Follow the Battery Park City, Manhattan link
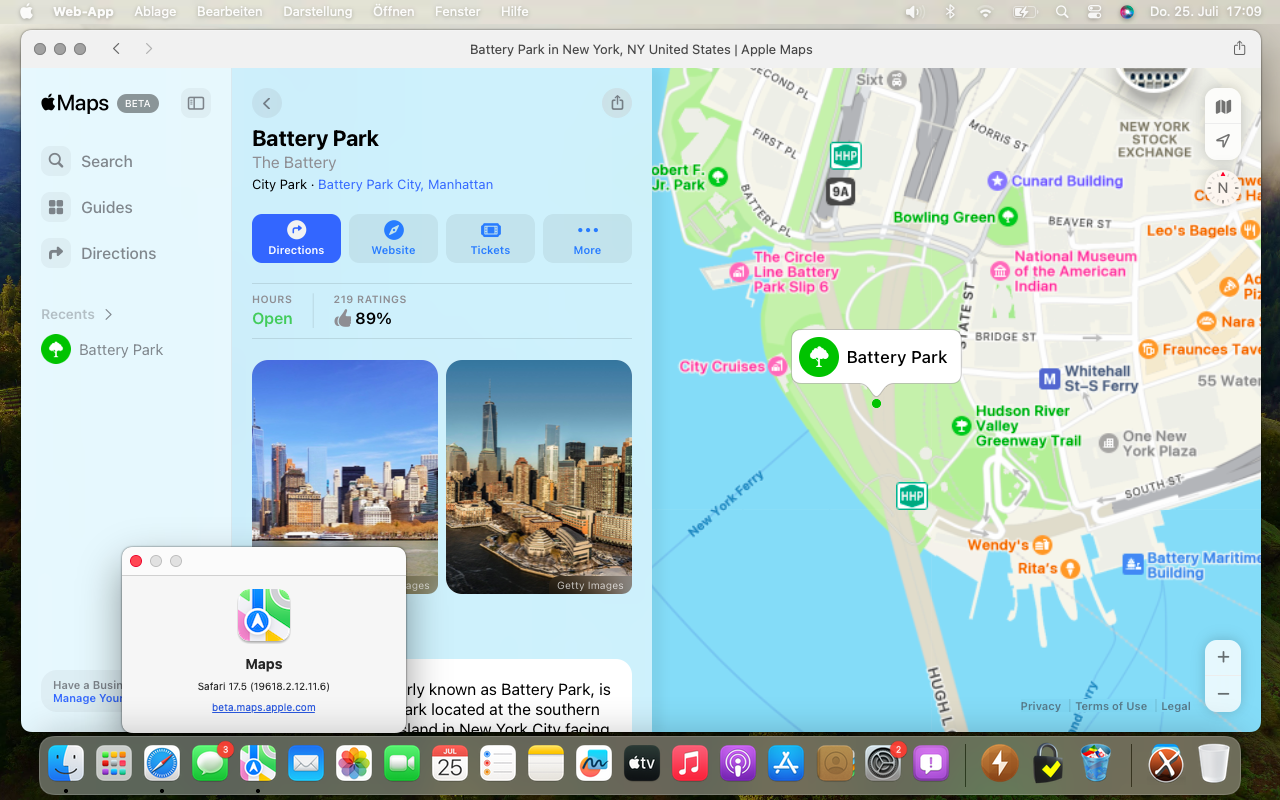Viewport: 1280px width, 800px height. pyautogui.click(x=405, y=184)
